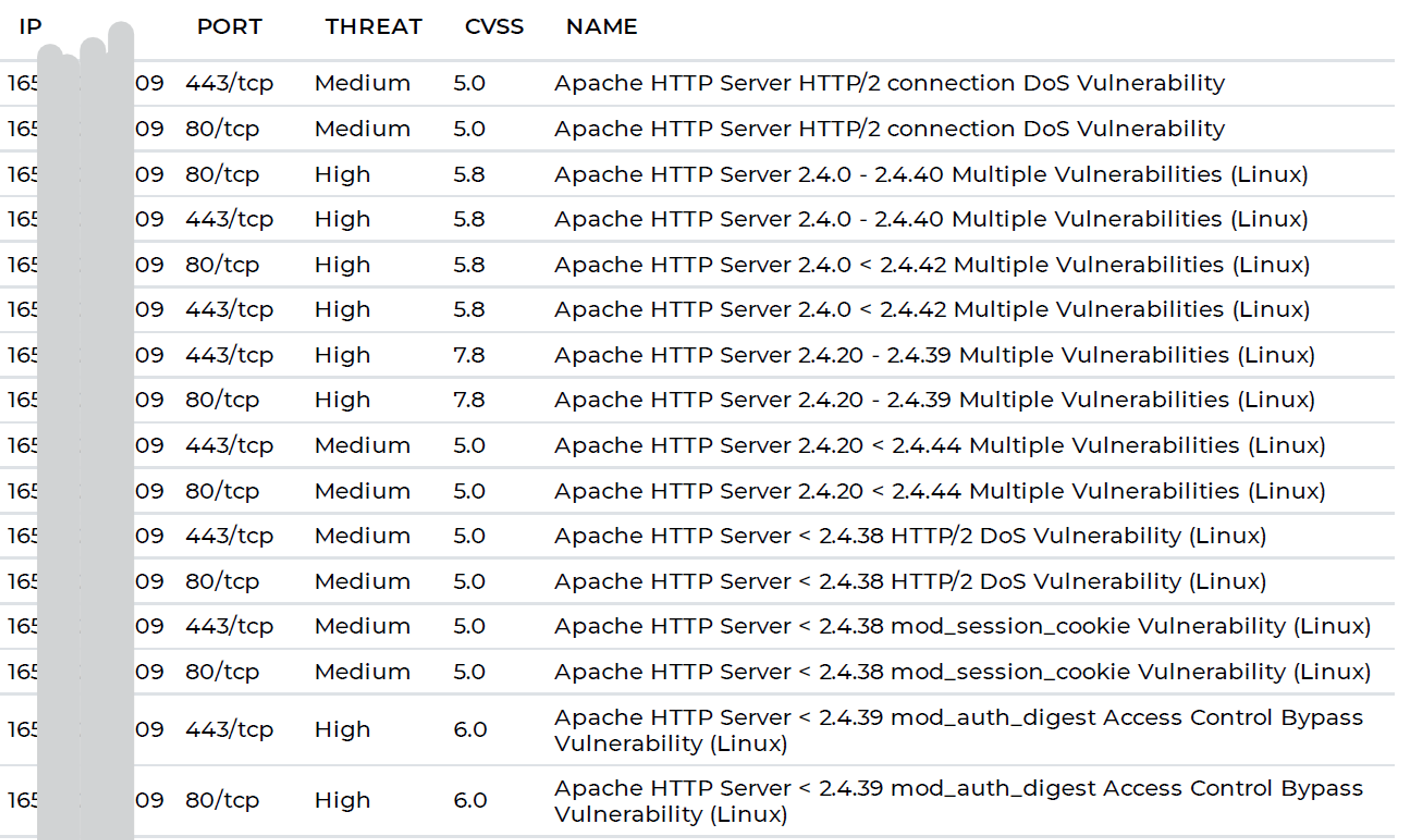Select 2.4.20 - 2.4.39 Multiple Vulnerabilities name, 80/tcp row
The width and height of the screenshot is (1415, 840).
tap(934, 401)
